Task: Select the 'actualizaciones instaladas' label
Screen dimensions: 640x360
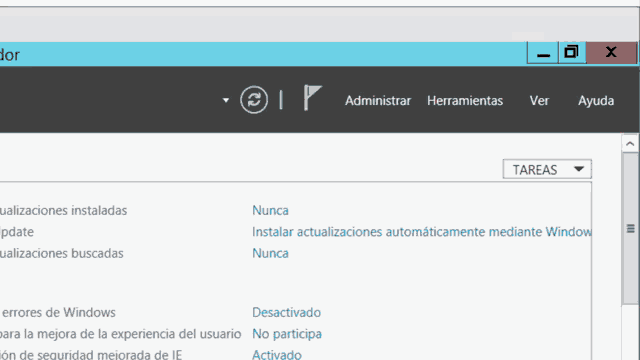Action: click(63, 210)
